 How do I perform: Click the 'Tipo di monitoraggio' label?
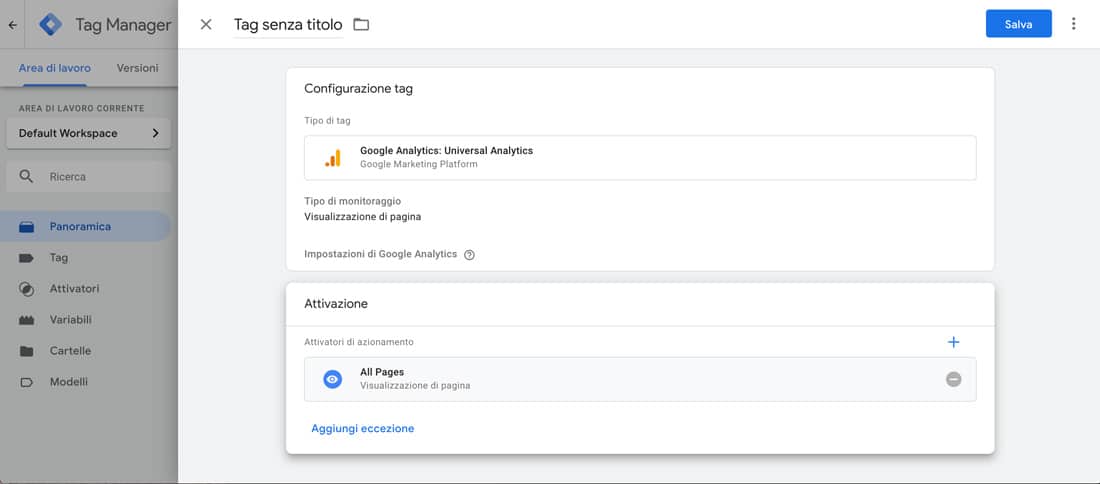coord(352,201)
